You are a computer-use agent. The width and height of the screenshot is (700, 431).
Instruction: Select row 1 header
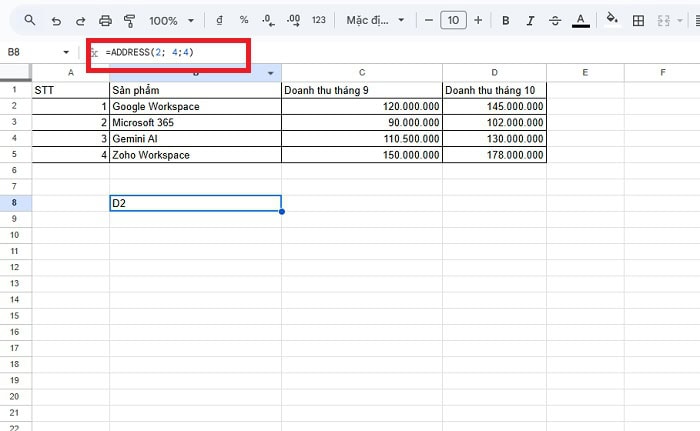(14, 90)
